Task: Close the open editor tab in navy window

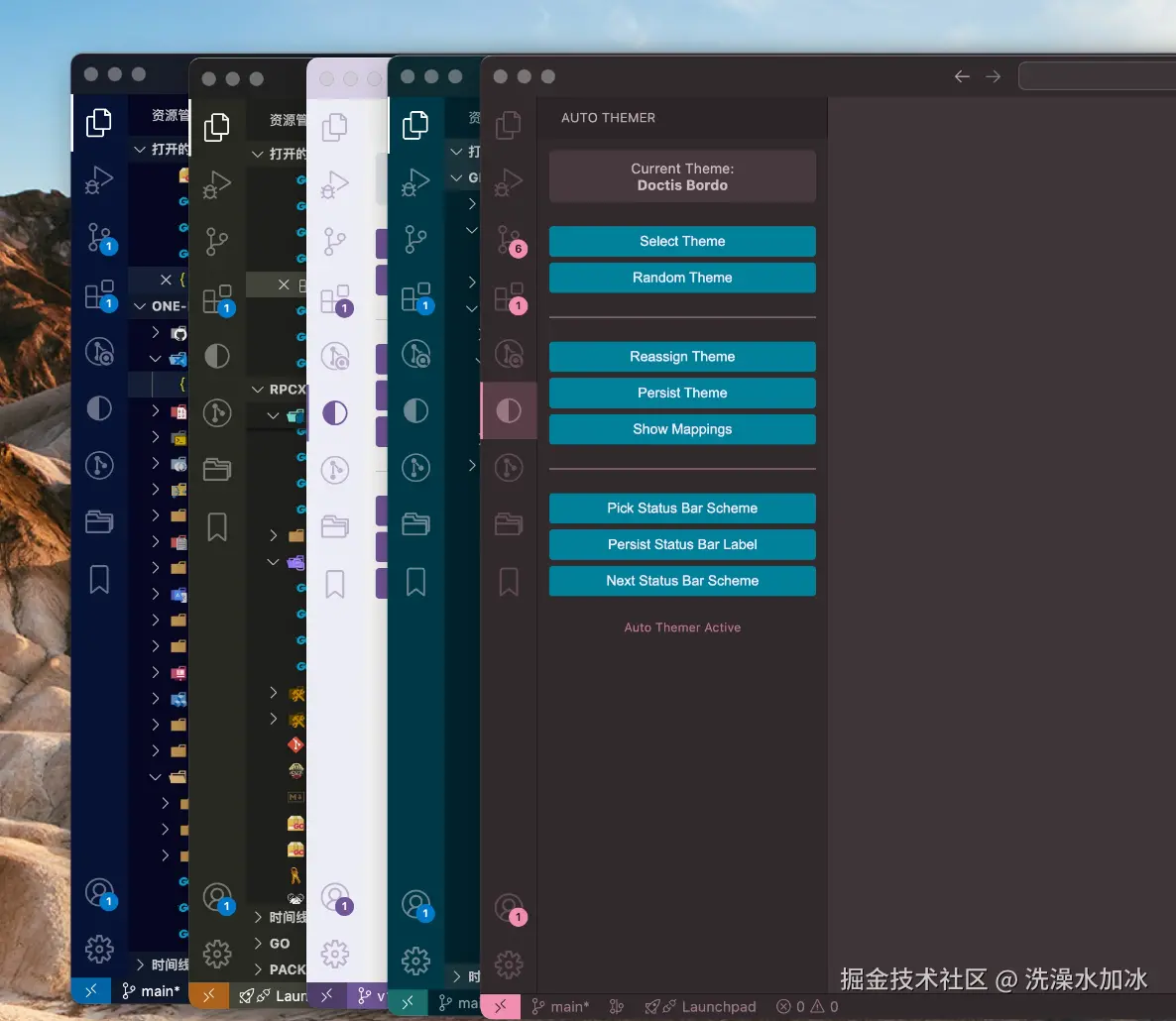Action: (x=166, y=280)
